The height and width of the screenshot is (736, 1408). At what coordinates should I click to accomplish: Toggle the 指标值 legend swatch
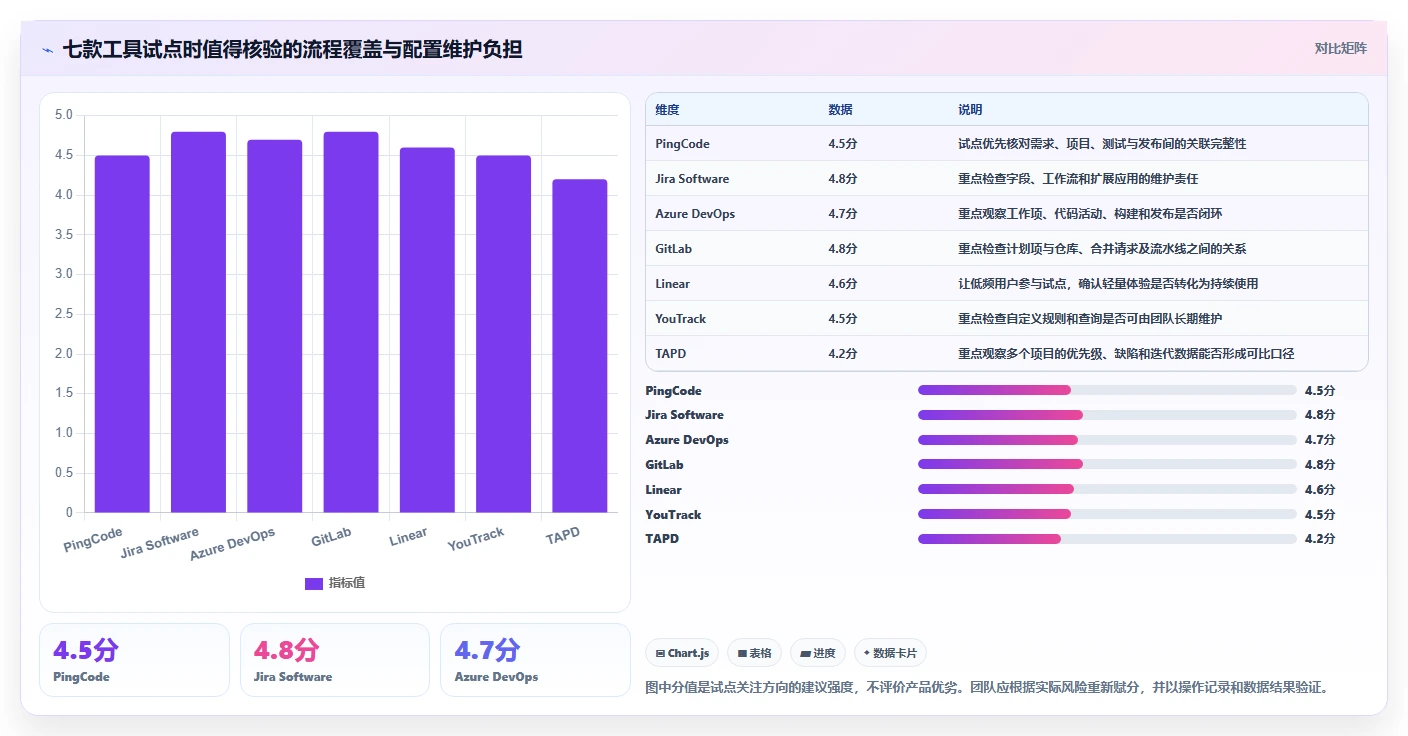click(x=314, y=583)
